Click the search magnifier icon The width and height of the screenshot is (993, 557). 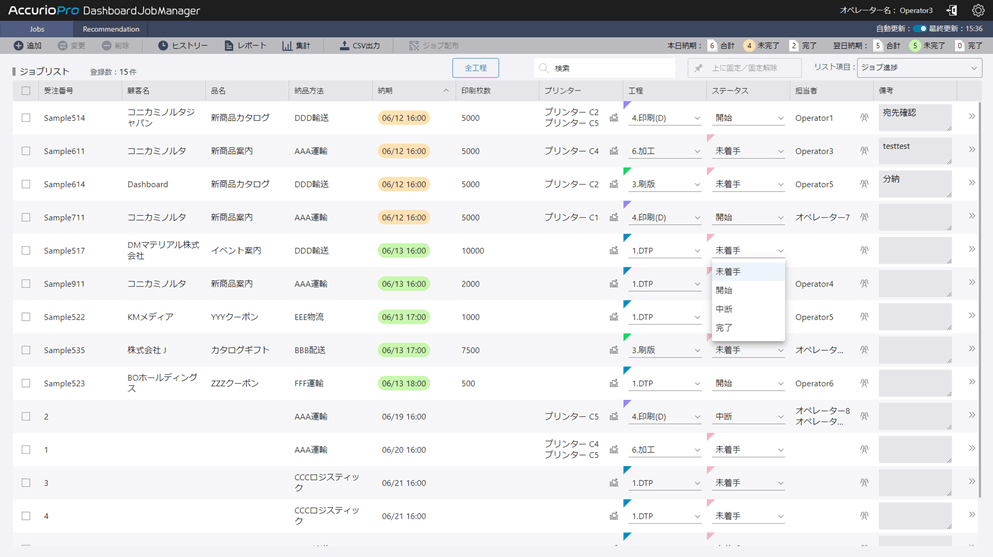pos(543,68)
